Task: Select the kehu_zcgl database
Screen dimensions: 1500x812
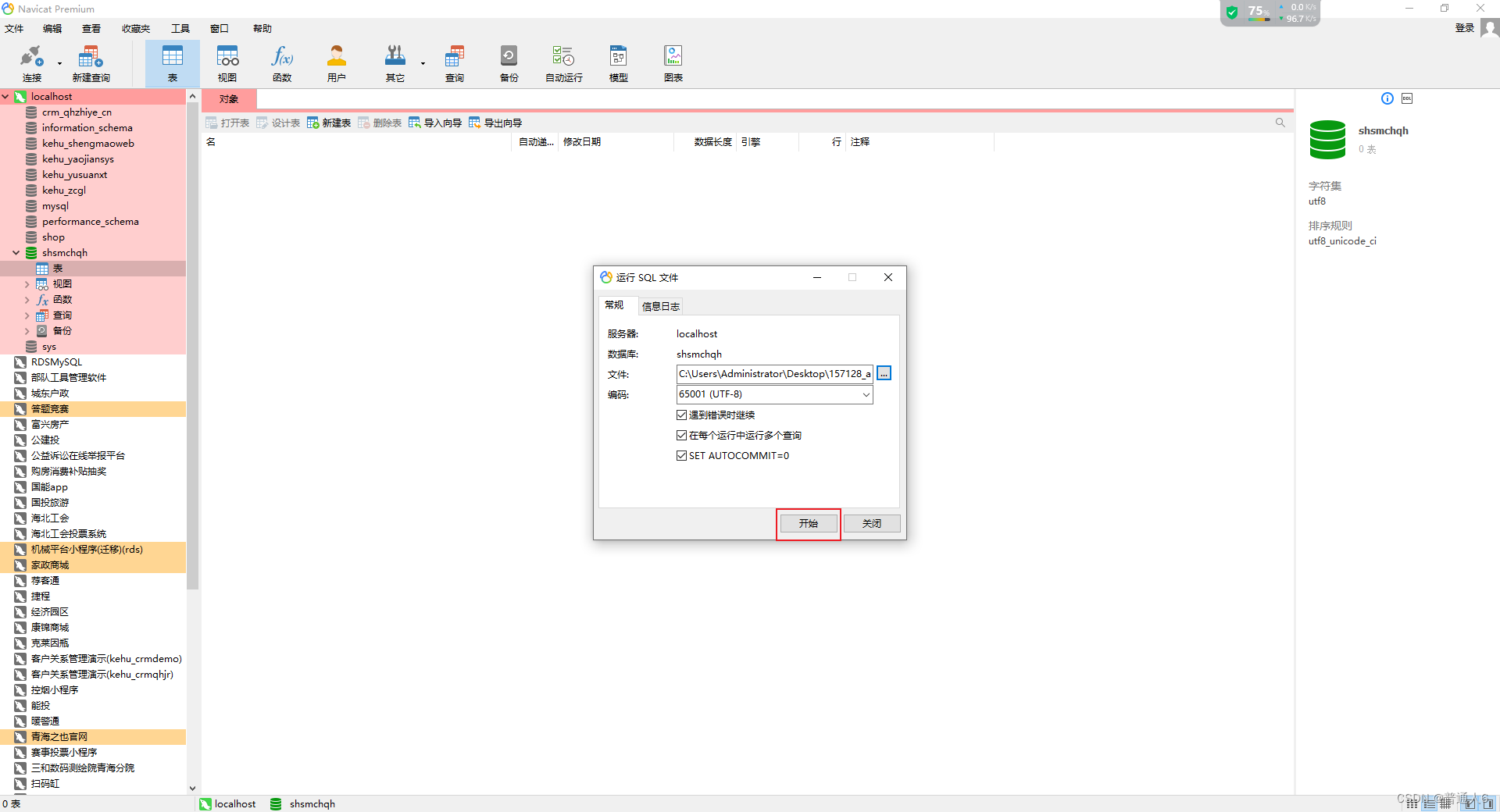Action: (x=64, y=191)
